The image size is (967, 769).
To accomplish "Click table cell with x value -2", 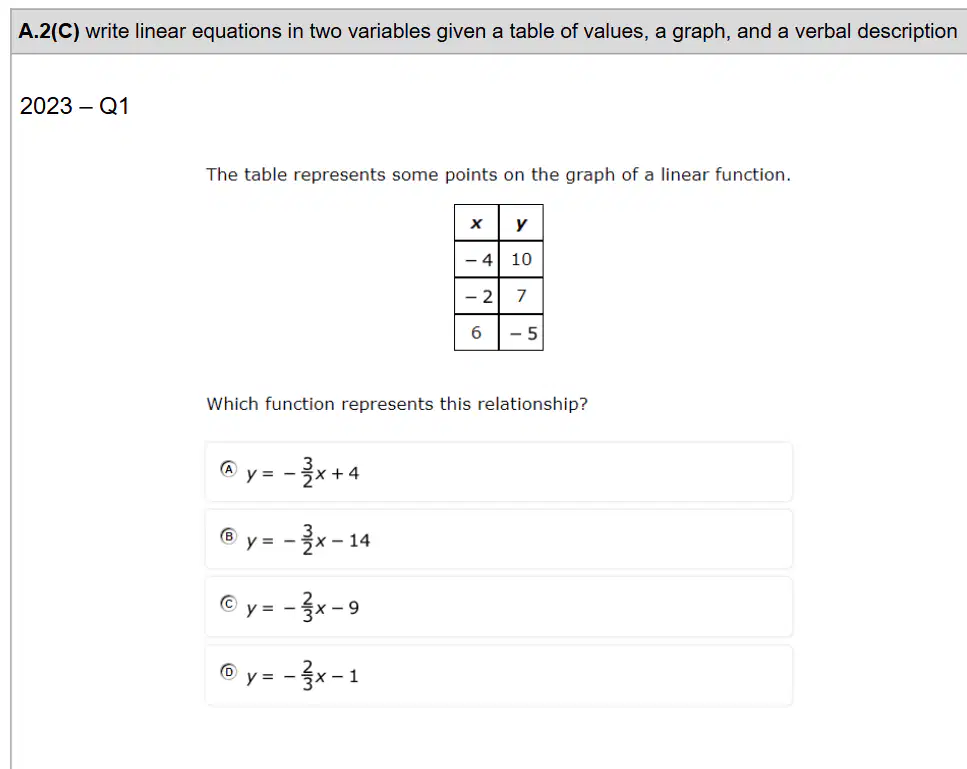I will pos(476,296).
